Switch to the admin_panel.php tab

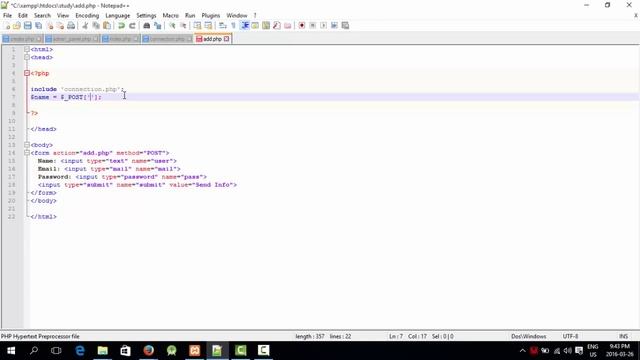click(x=71, y=39)
